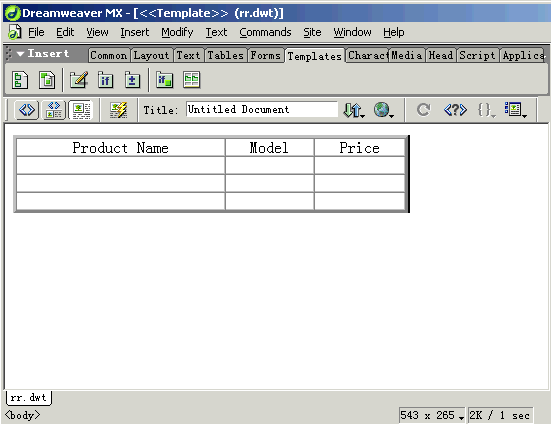Image resolution: width=551 pixels, height=424 pixels.
Task: Click the Repeating Table icon
Action: point(192,80)
